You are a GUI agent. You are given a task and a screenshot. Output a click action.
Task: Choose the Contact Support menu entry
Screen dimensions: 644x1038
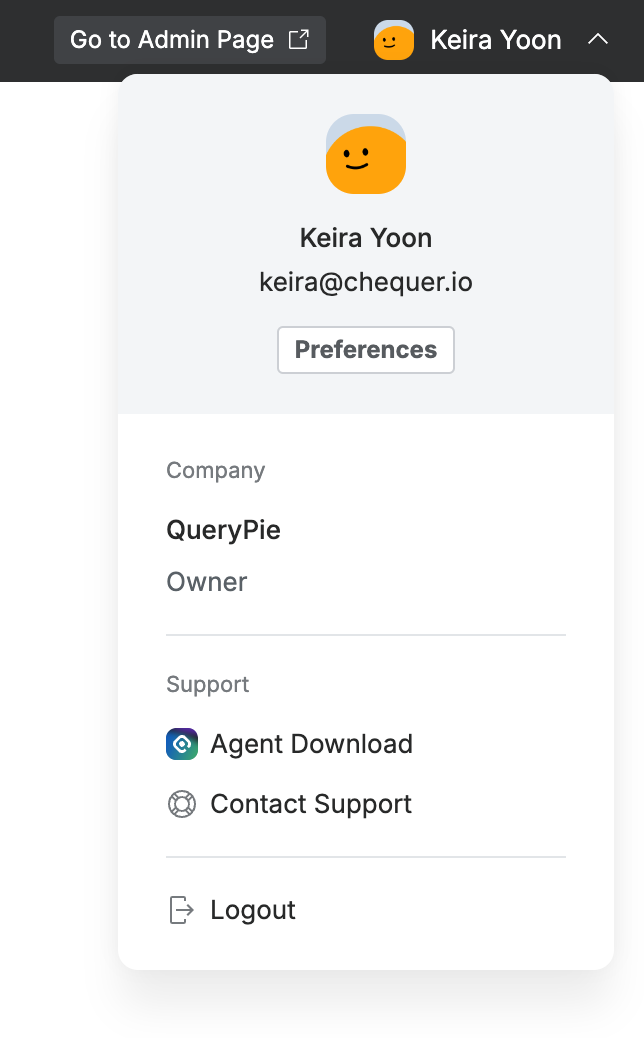tap(311, 804)
